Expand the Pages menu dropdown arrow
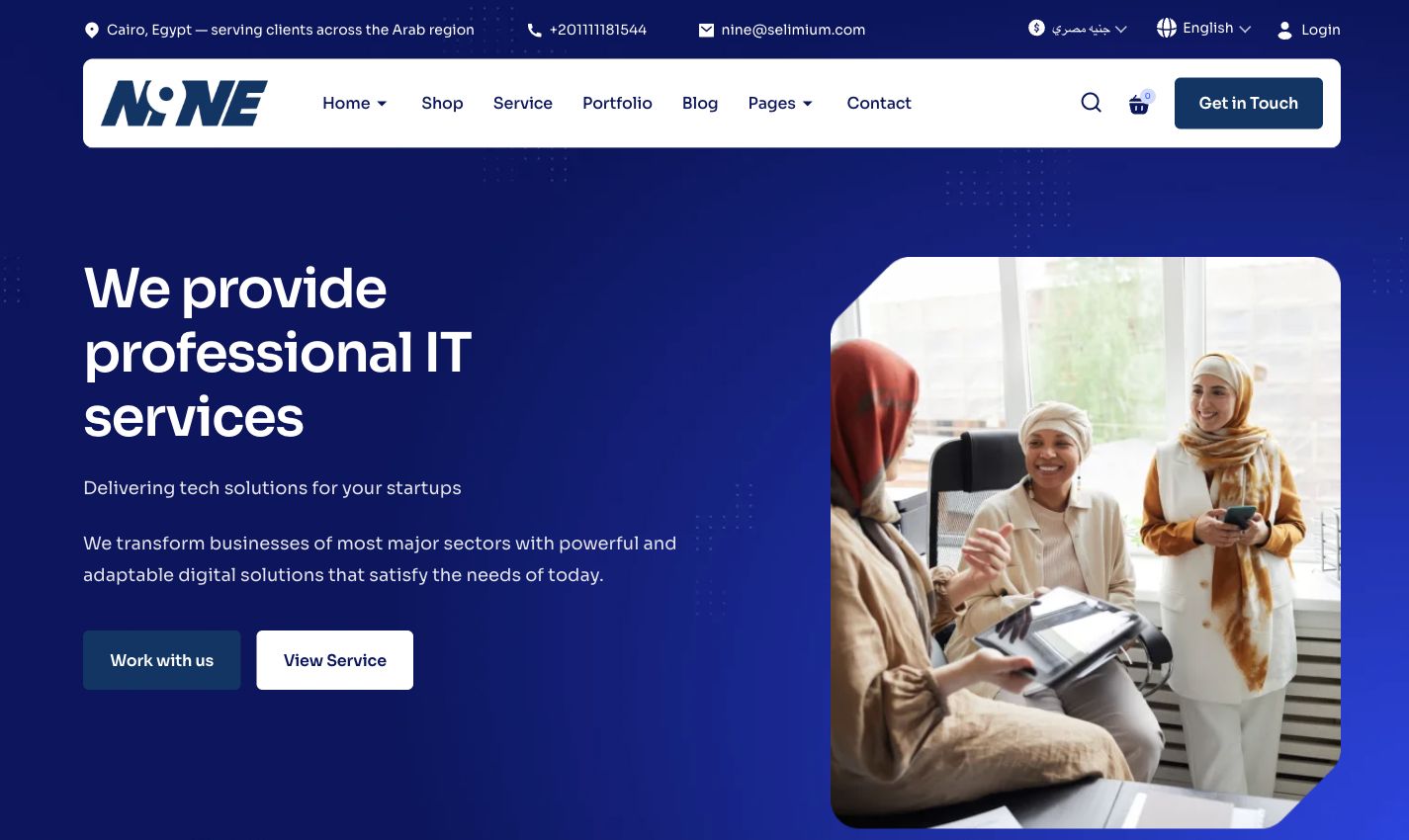 [807, 104]
